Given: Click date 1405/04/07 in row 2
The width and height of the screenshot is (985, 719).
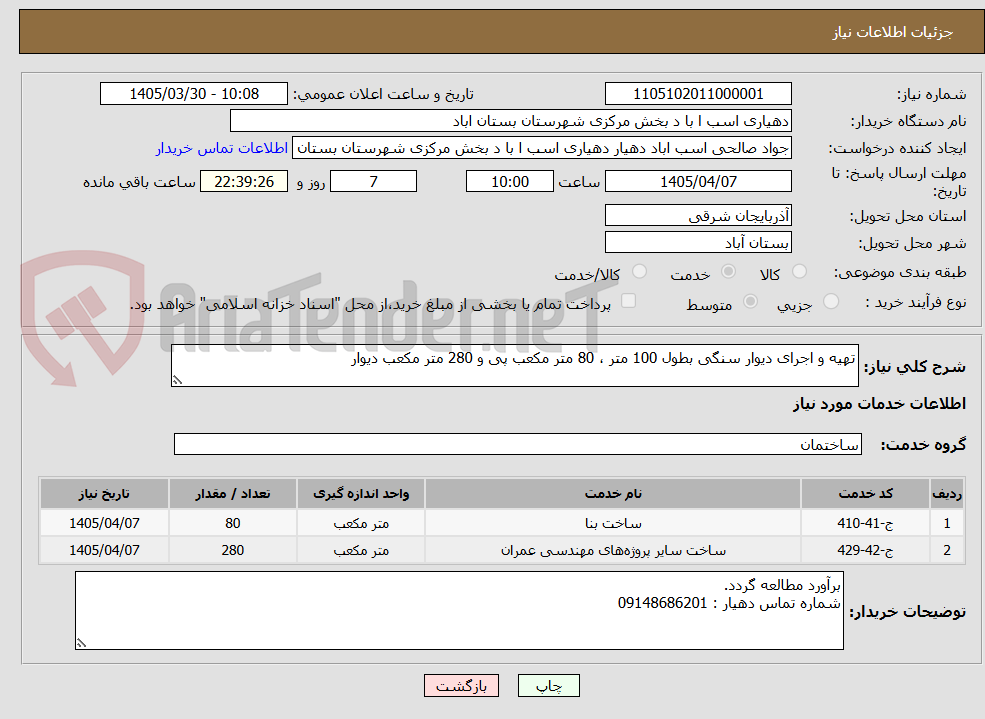Looking at the screenshot, I should (104, 550).
